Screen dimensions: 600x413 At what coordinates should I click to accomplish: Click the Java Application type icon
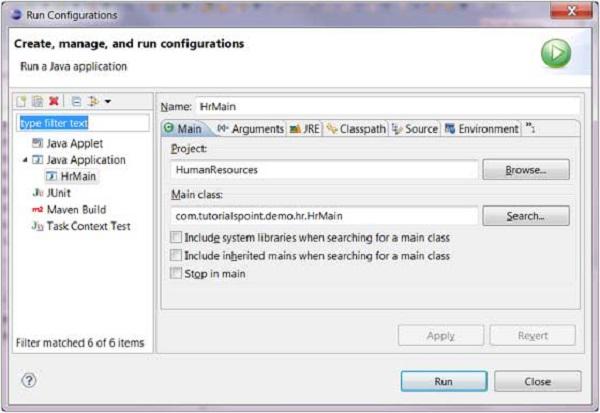click(x=38, y=160)
